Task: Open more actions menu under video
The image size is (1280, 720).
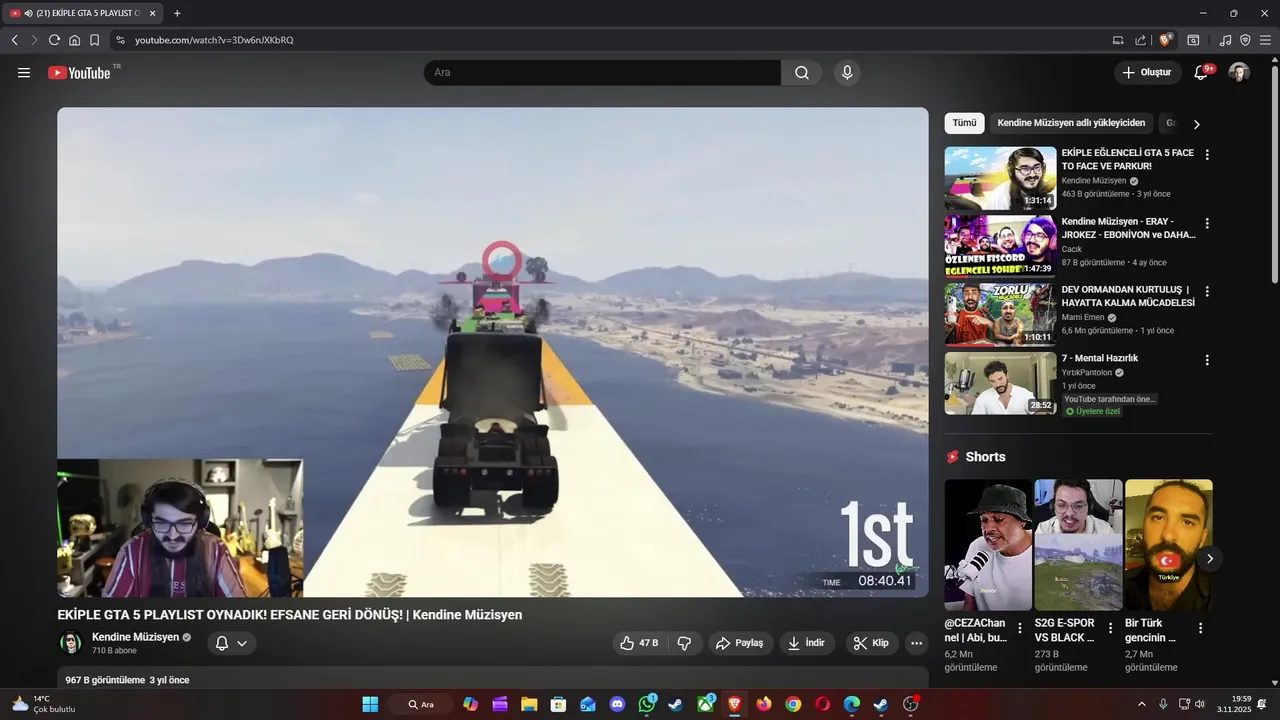Action: [916, 643]
